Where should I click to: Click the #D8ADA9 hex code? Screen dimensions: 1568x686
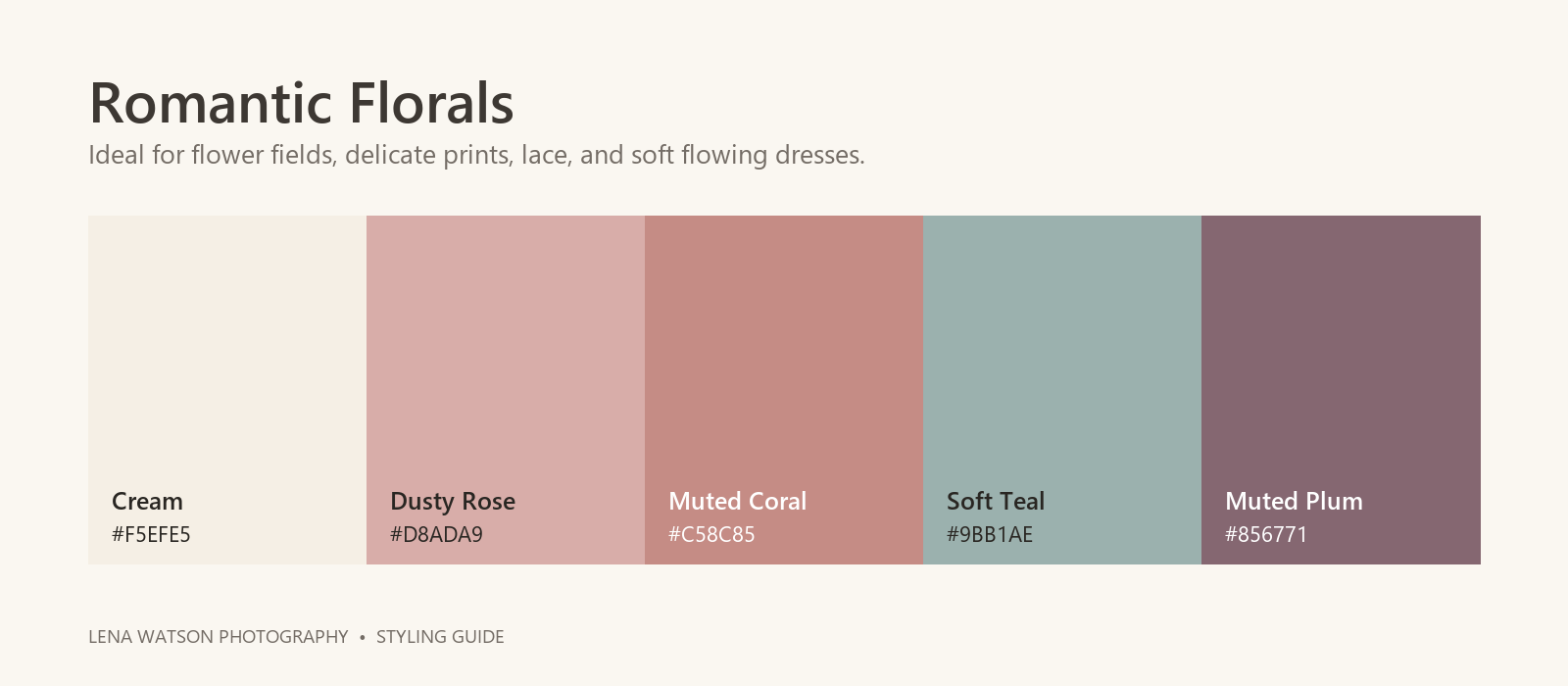tap(436, 534)
